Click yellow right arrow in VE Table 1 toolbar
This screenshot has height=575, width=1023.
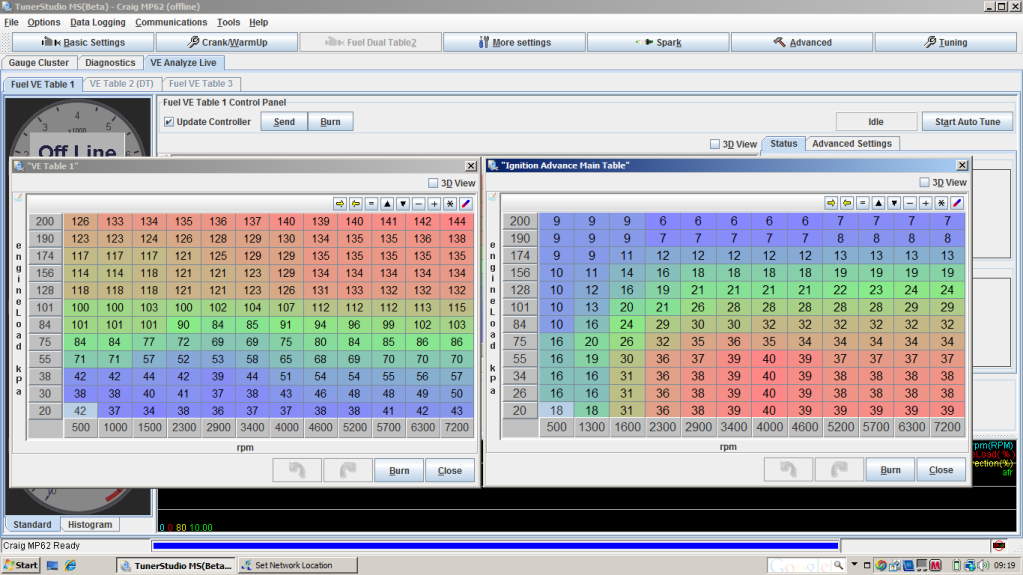point(340,204)
